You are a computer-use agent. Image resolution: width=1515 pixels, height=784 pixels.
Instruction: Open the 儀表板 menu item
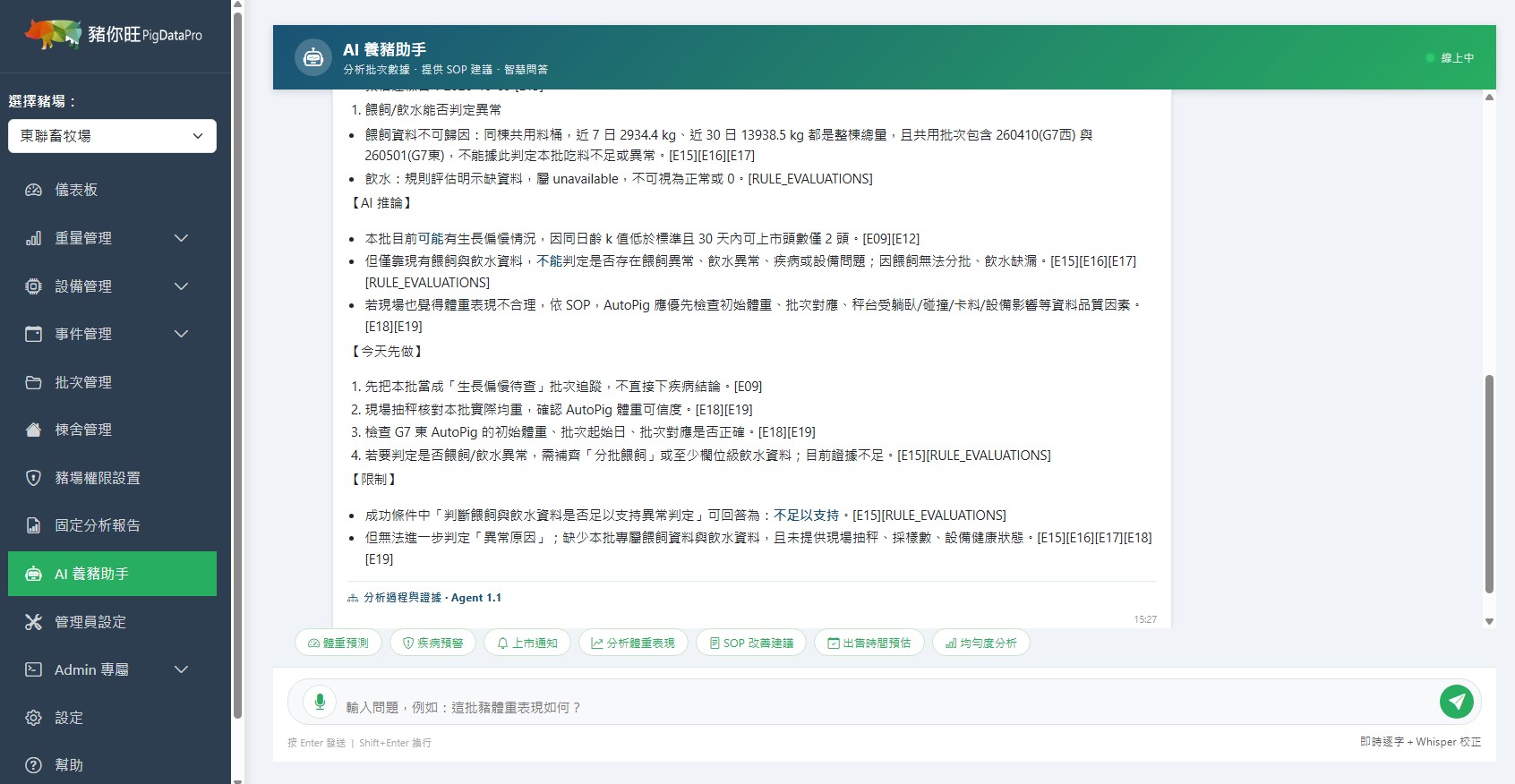click(112, 190)
